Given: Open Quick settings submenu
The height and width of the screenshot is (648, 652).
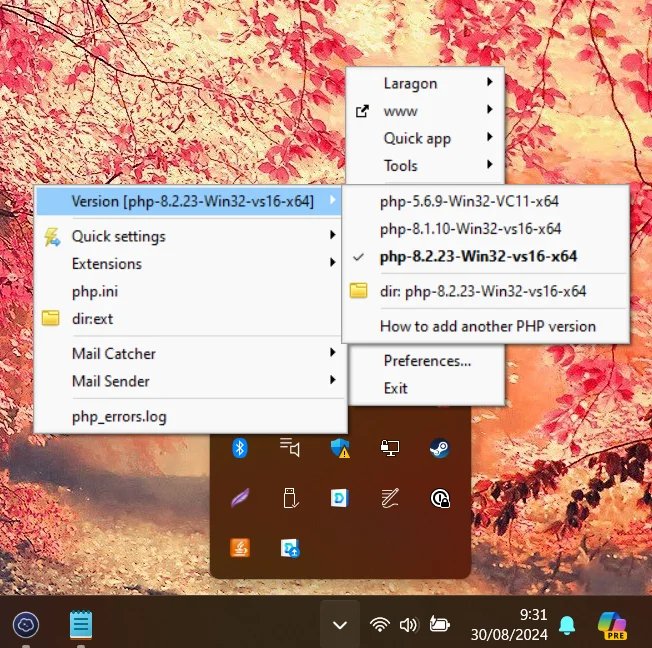Looking at the screenshot, I should coord(190,236).
